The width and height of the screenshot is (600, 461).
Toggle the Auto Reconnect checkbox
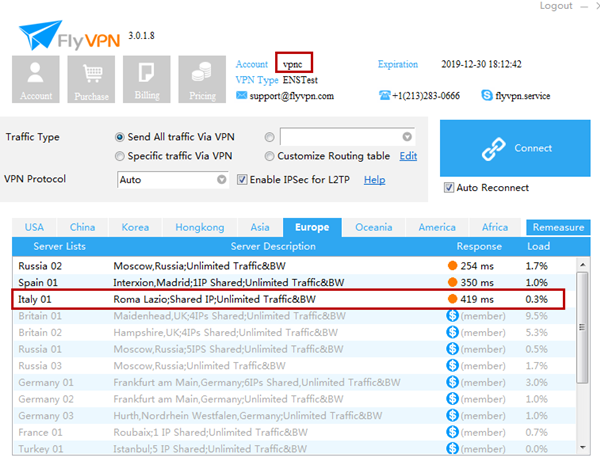448,187
